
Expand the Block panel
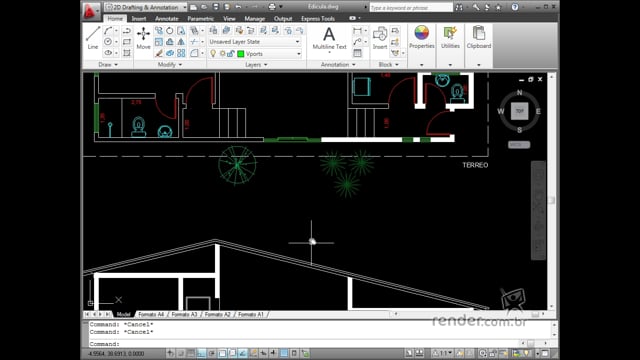388,64
